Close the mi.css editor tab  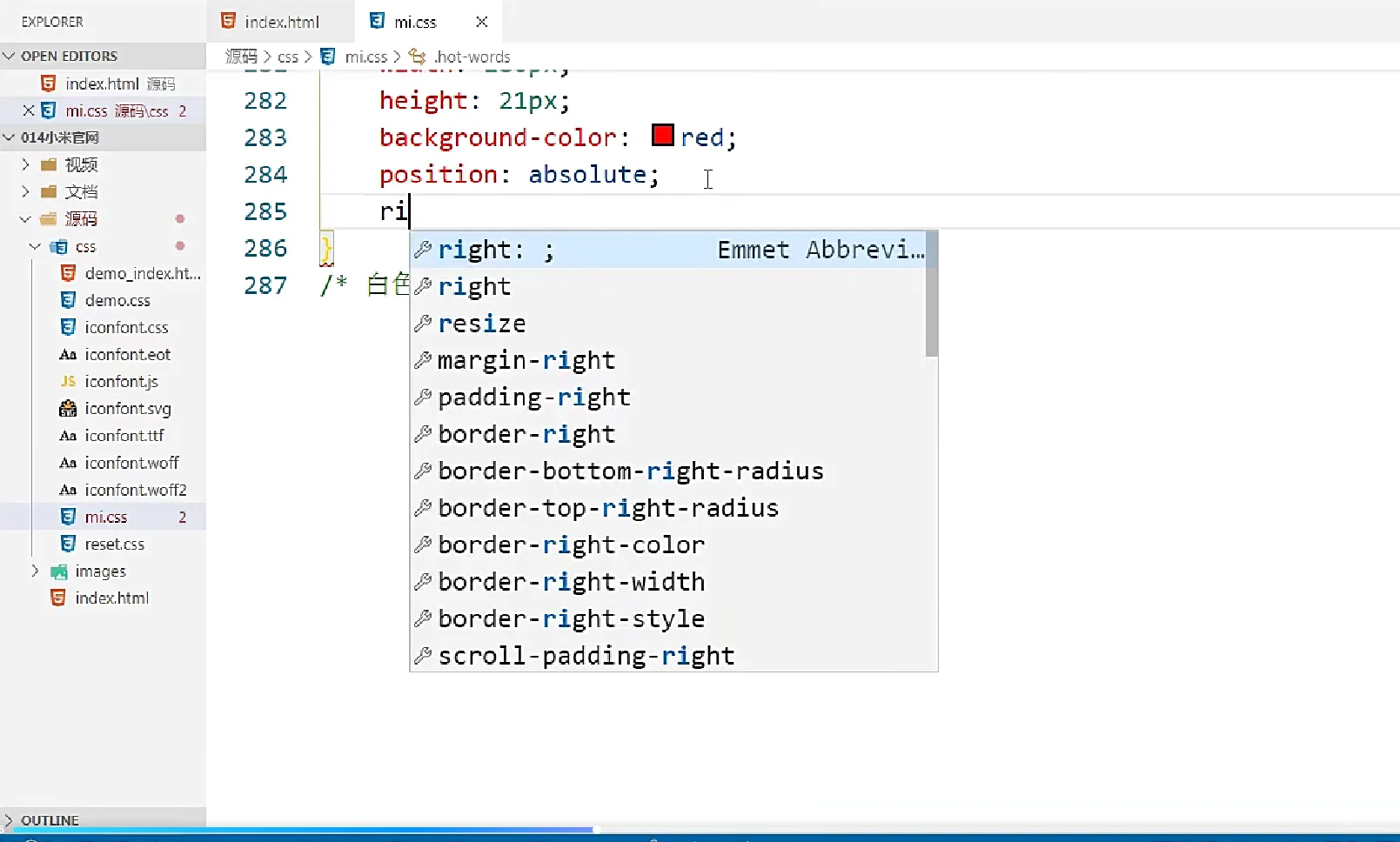coord(482,22)
